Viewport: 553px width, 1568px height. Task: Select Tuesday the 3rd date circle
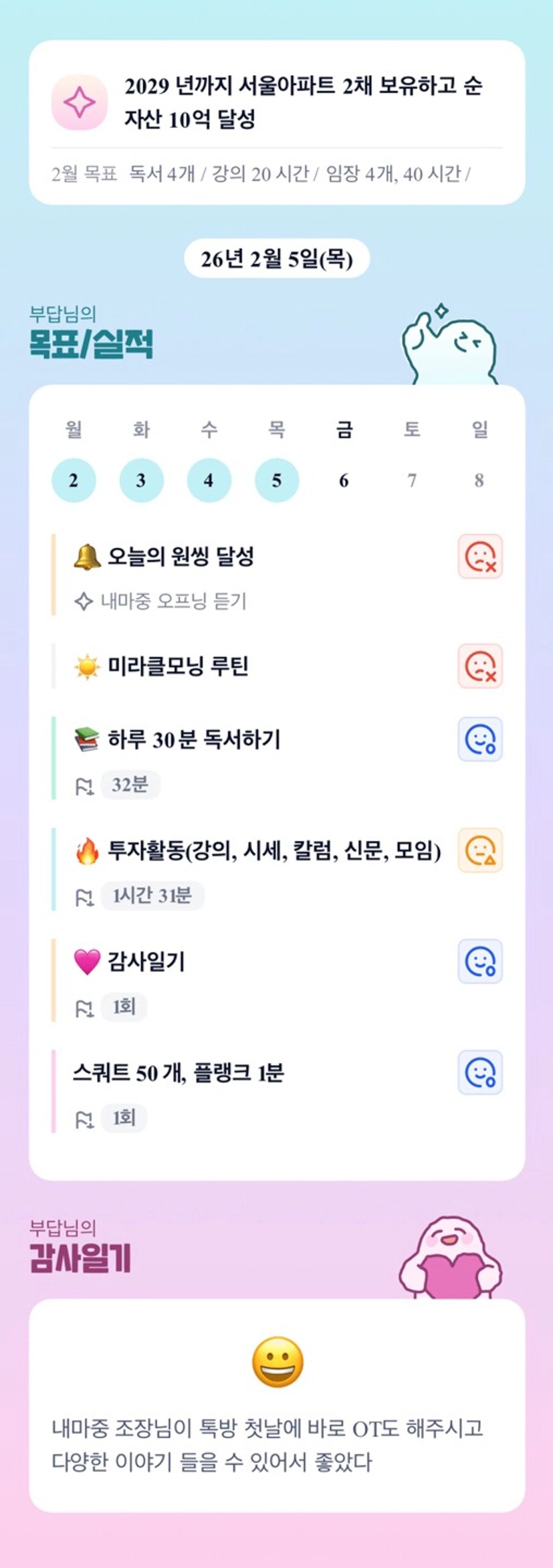point(141,480)
